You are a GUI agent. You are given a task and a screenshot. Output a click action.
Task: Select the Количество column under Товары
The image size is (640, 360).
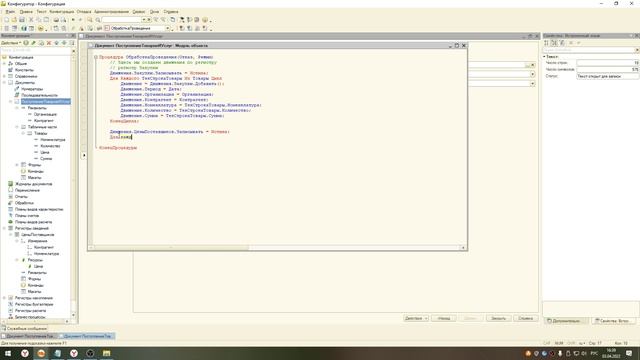pyautogui.click(x=50, y=146)
